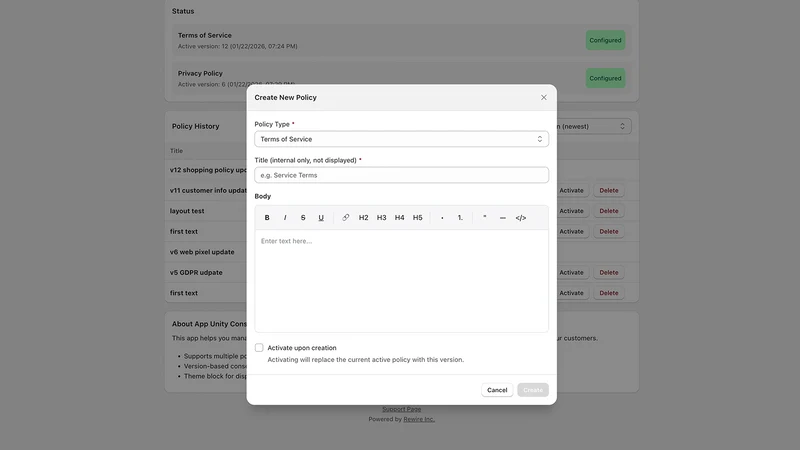800x450 pixels.
Task: Apply H4 heading style
Action: click(399, 217)
